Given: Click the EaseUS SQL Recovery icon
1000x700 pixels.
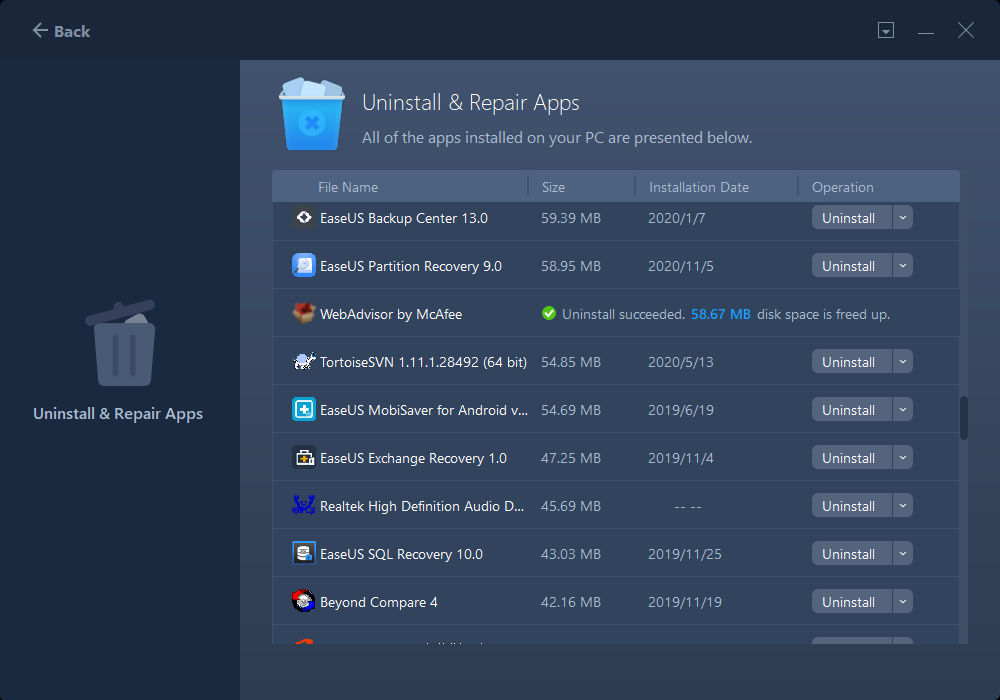Looking at the screenshot, I should pos(304,554).
